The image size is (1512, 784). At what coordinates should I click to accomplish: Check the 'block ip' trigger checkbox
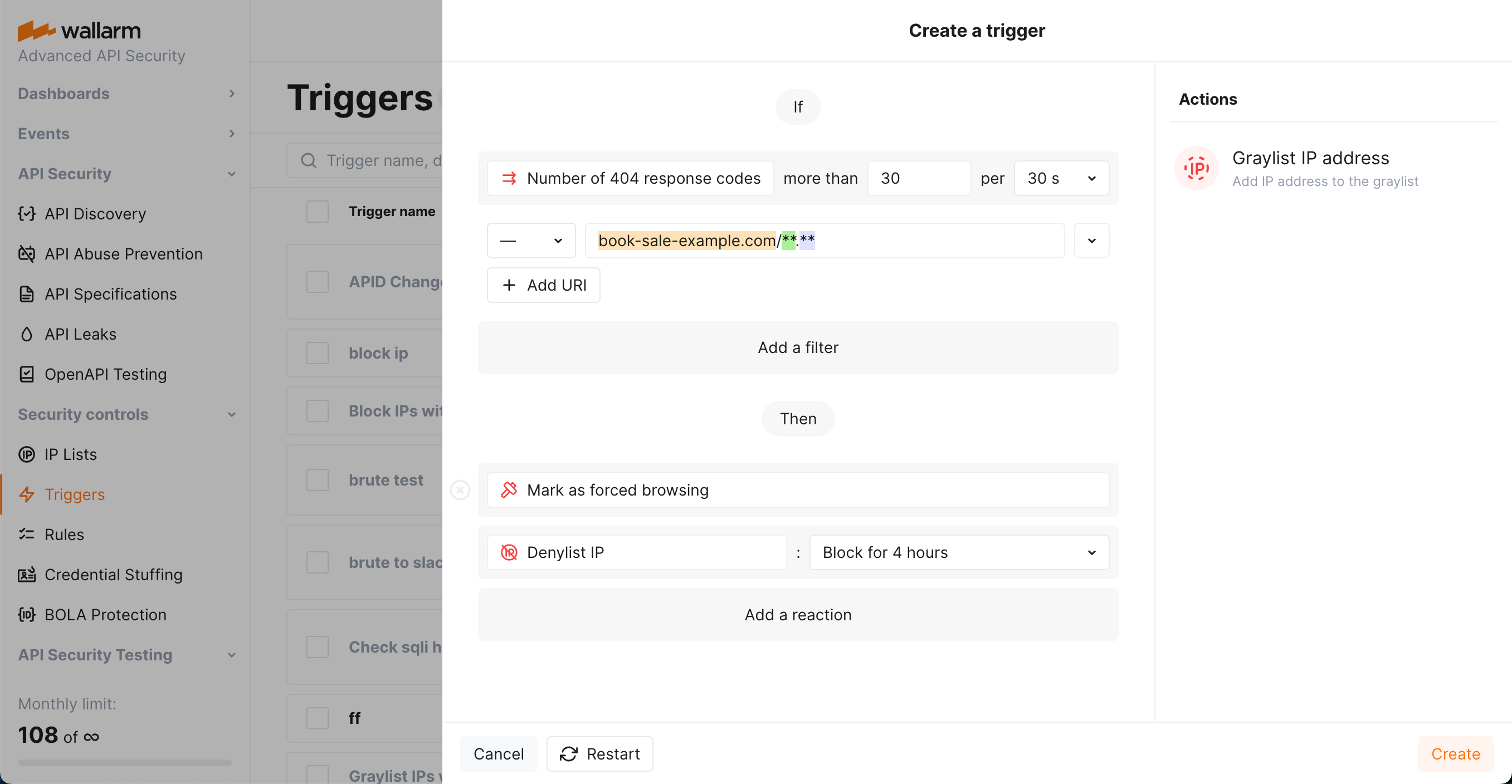click(317, 352)
